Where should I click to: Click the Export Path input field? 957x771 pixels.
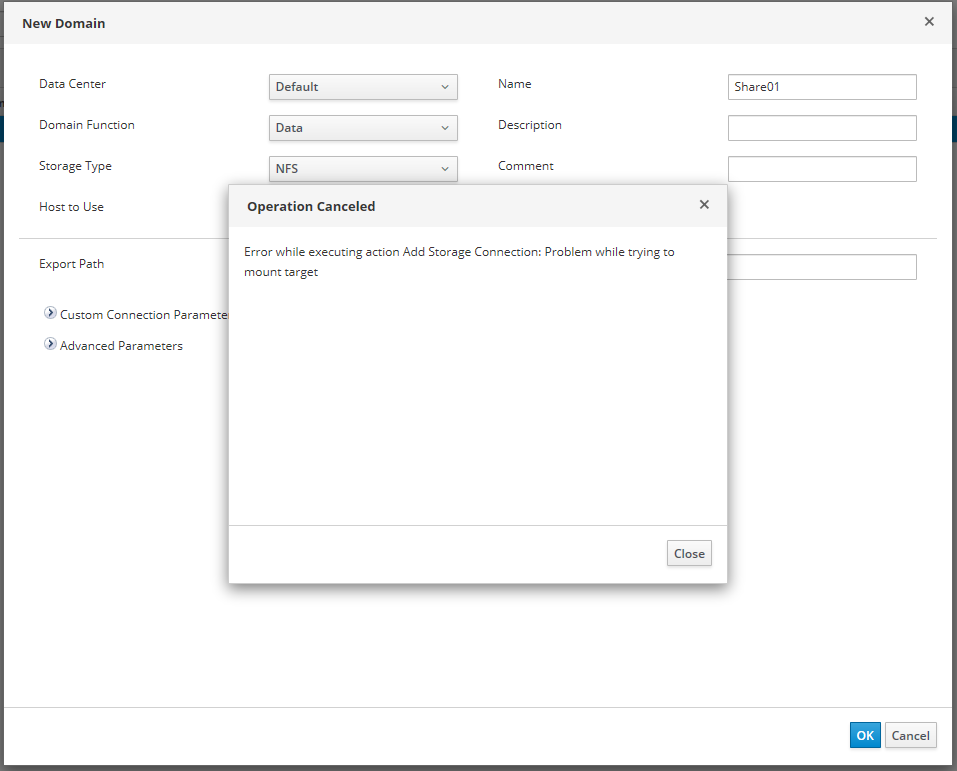(821, 267)
